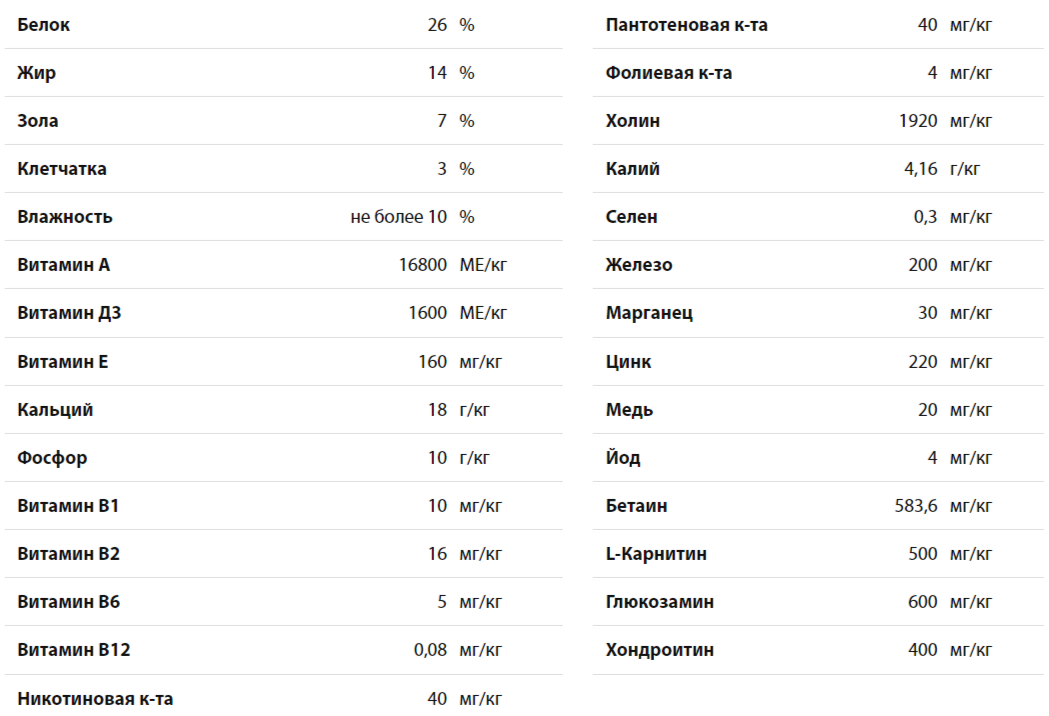Click the Зола label
The width and height of the screenshot is (1049, 716).
pyautogui.click(x=37, y=121)
